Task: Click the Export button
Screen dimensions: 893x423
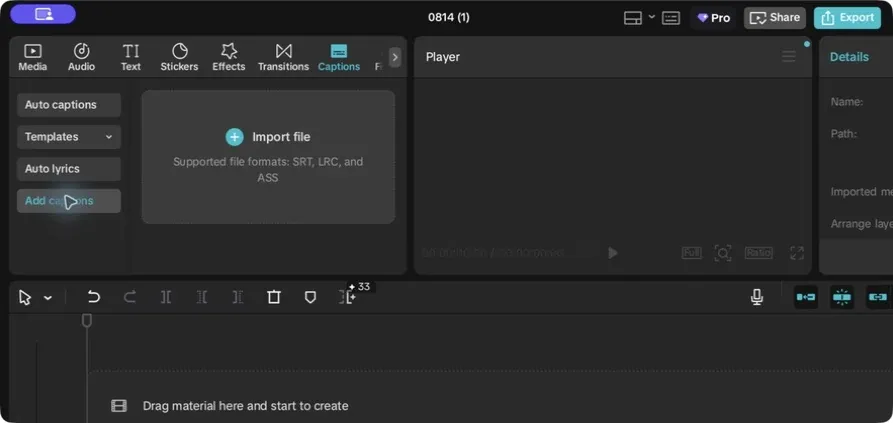Action: [847, 18]
